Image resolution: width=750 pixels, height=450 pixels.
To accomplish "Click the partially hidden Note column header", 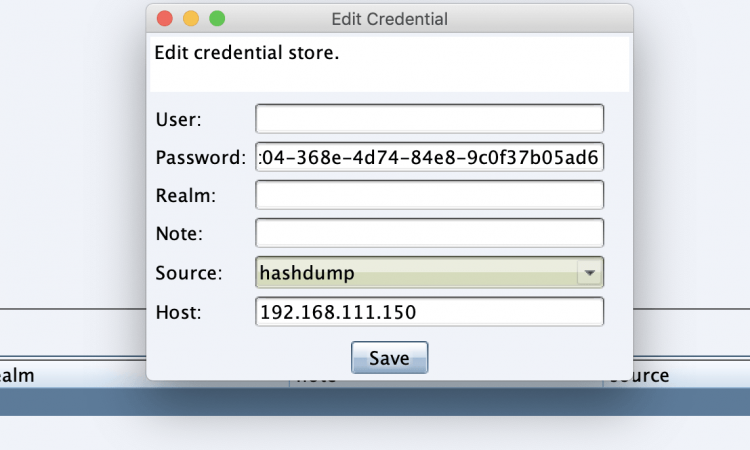I will (x=316, y=382).
